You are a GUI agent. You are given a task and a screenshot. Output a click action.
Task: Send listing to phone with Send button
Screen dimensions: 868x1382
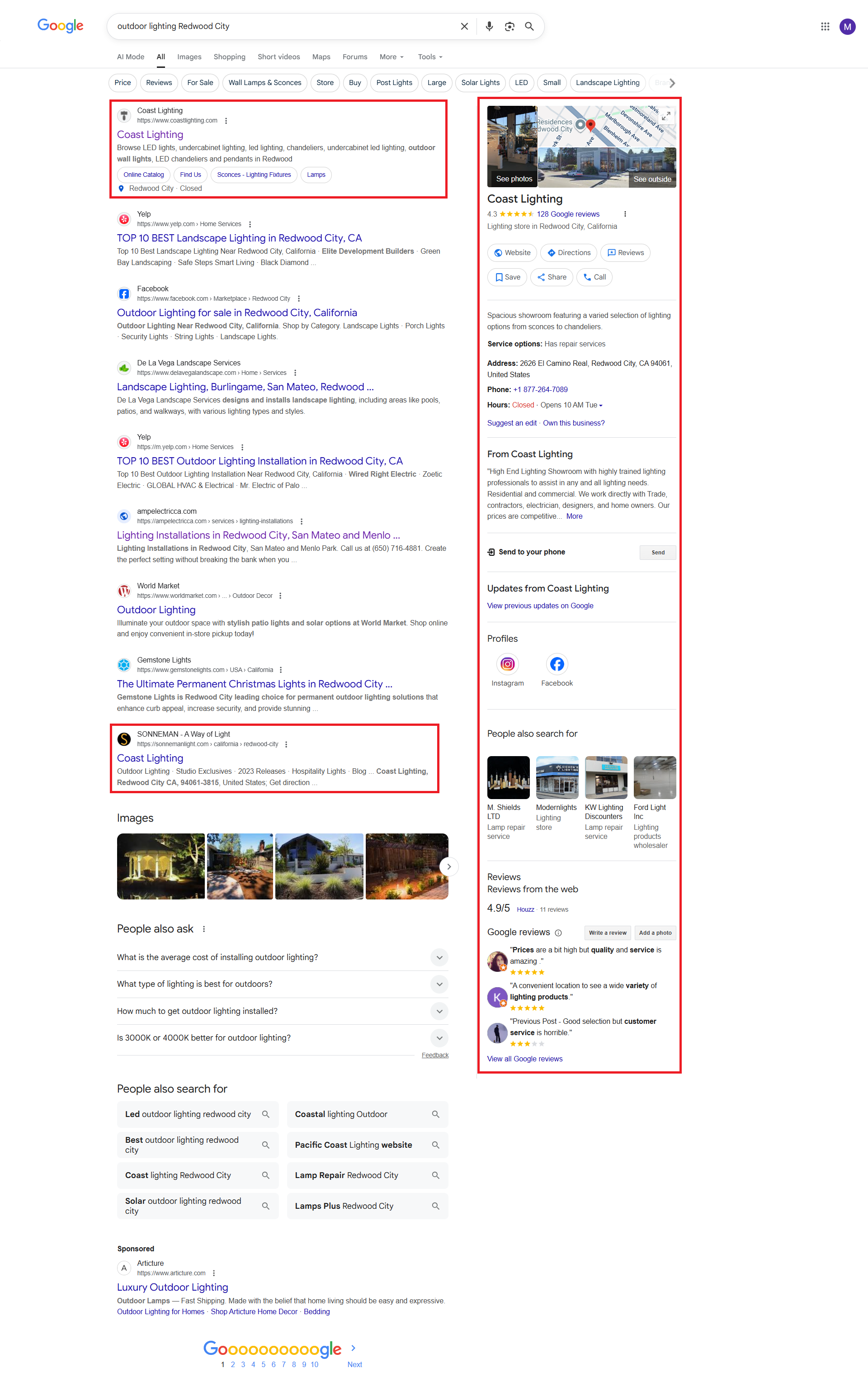coord(658,553)
